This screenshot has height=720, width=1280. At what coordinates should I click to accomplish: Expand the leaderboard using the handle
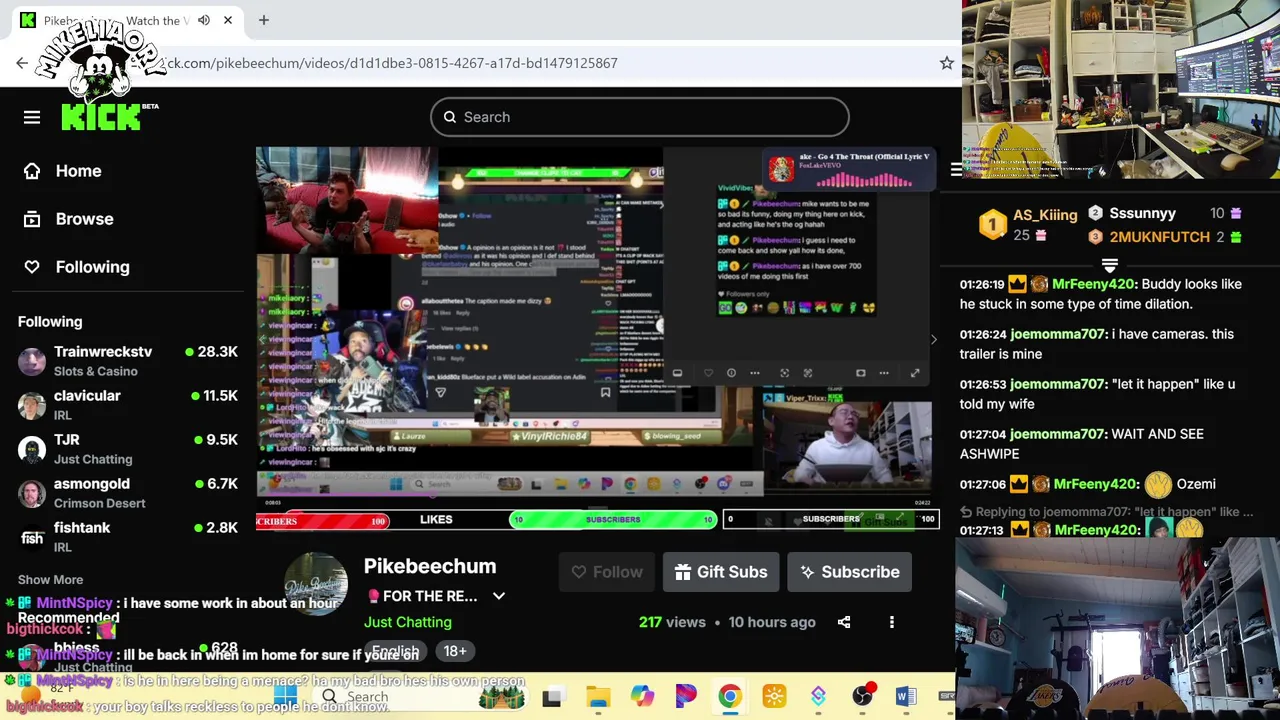point(1109,265)
